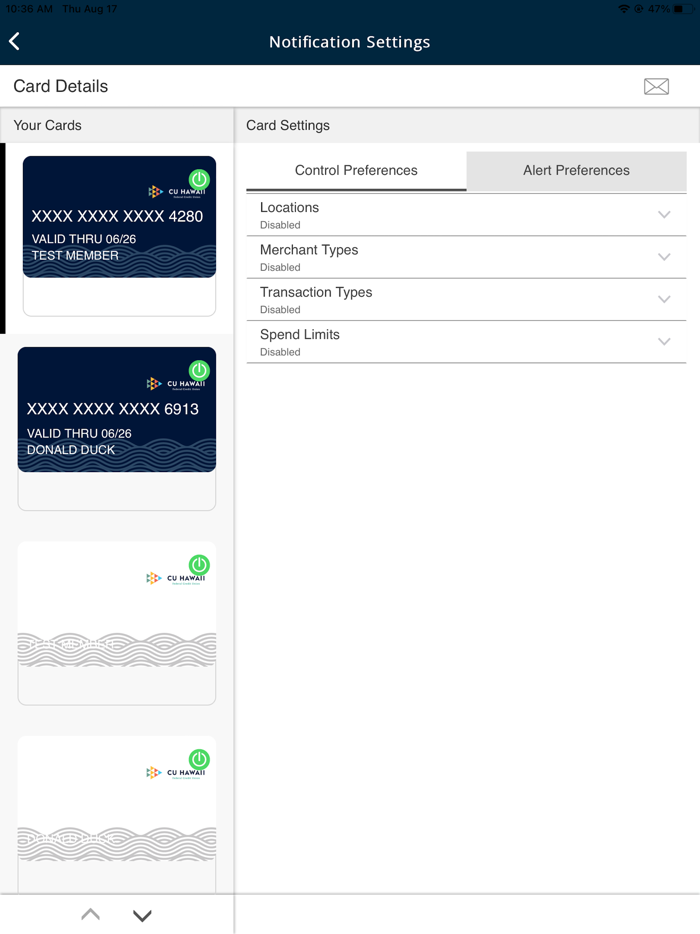Click XXXX XXXX XXXX 4280 card number

(117, 216)
